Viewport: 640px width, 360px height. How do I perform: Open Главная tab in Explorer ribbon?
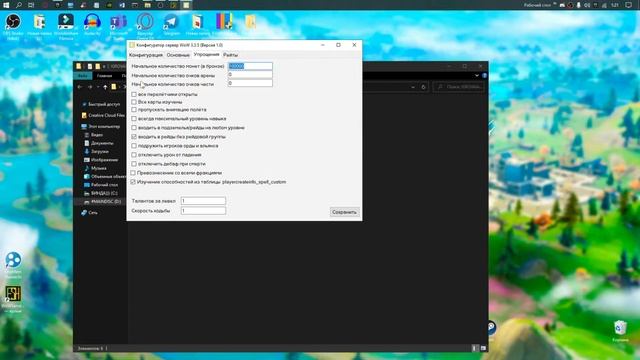point(104,76)
